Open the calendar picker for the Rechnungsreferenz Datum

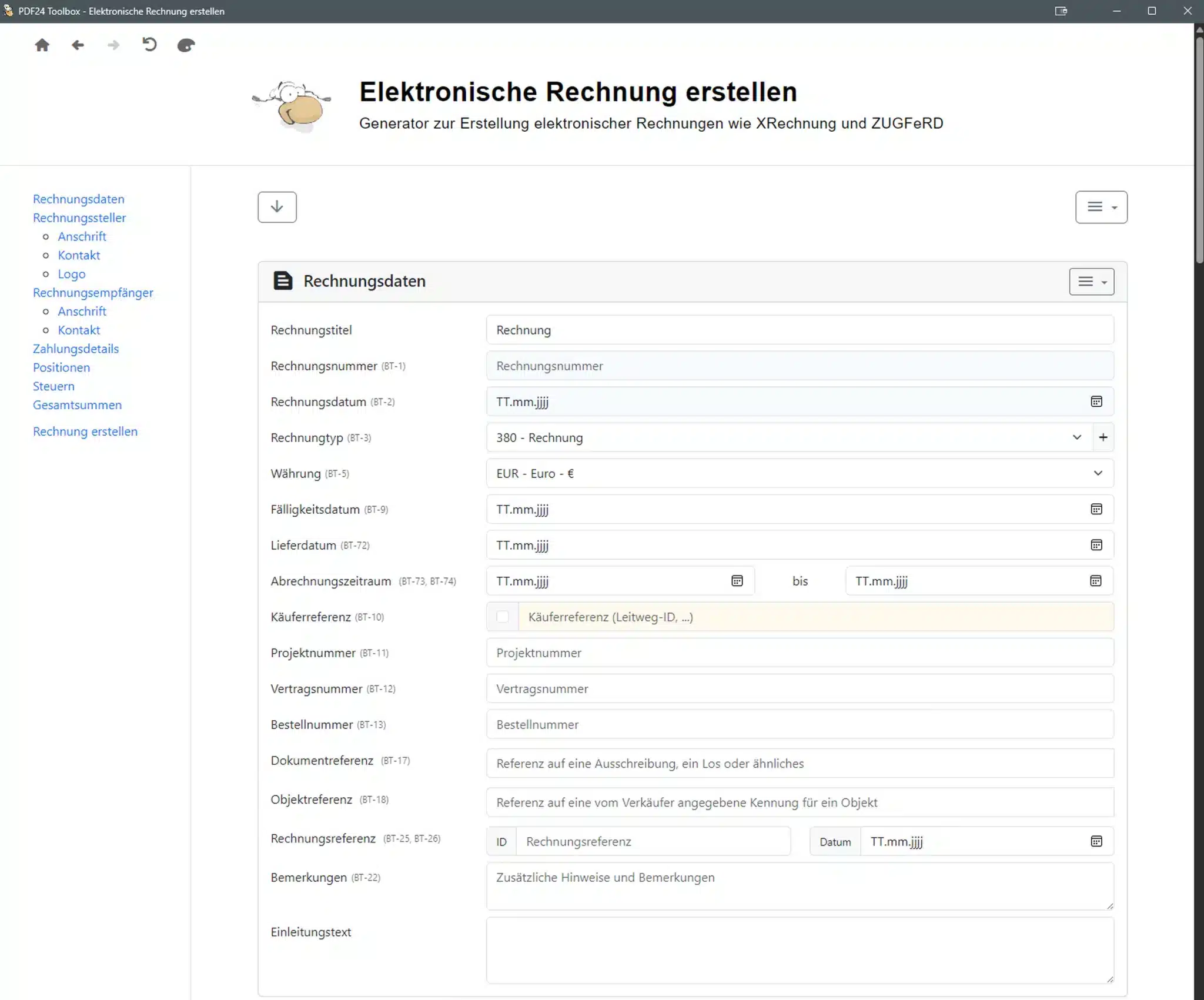[x=1096, y=841]
